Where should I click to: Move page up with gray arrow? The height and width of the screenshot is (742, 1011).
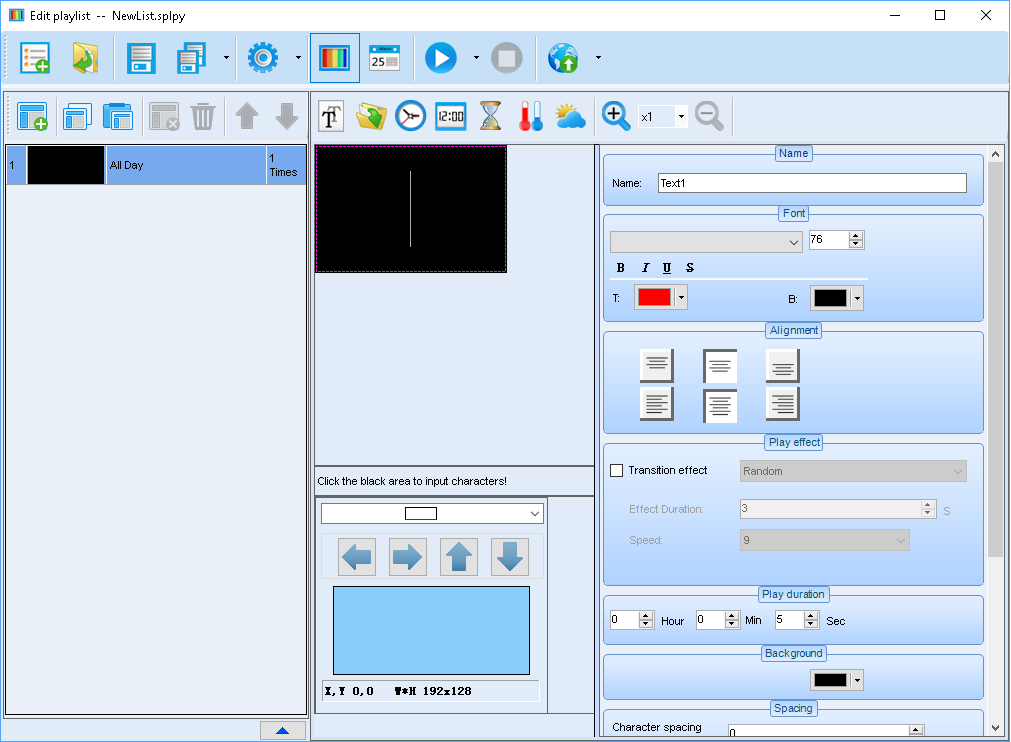pos(247,117)
